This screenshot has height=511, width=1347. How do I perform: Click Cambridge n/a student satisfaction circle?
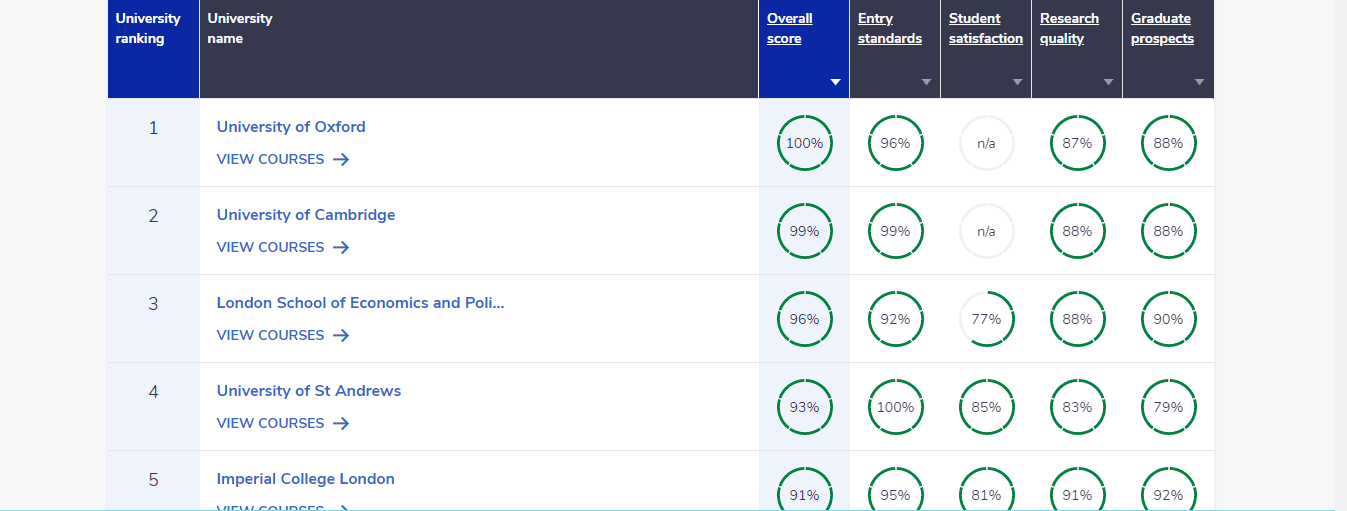click(986, 231)
